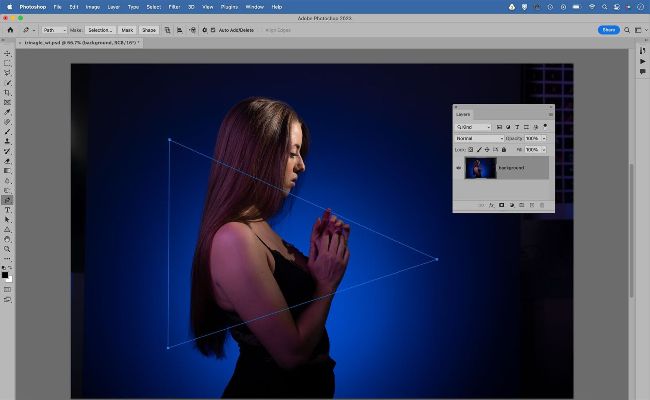Select the Type tool
Screen dimensions: 650x400
(8, 210)
